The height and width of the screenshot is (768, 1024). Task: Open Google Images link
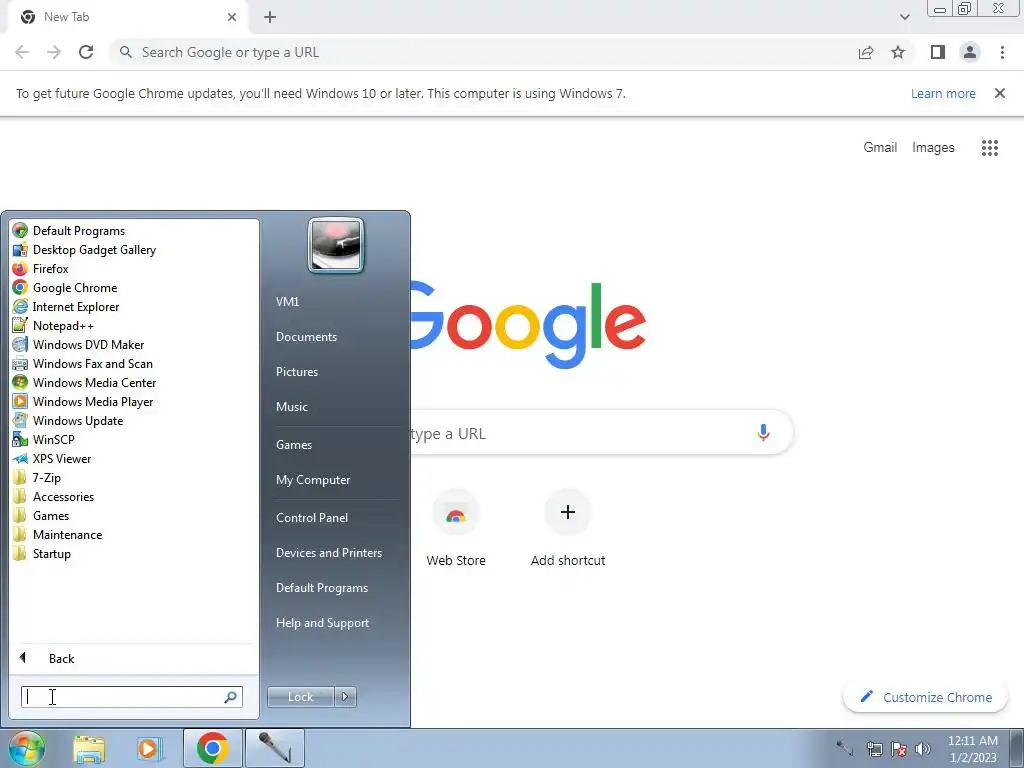point(933,148)
